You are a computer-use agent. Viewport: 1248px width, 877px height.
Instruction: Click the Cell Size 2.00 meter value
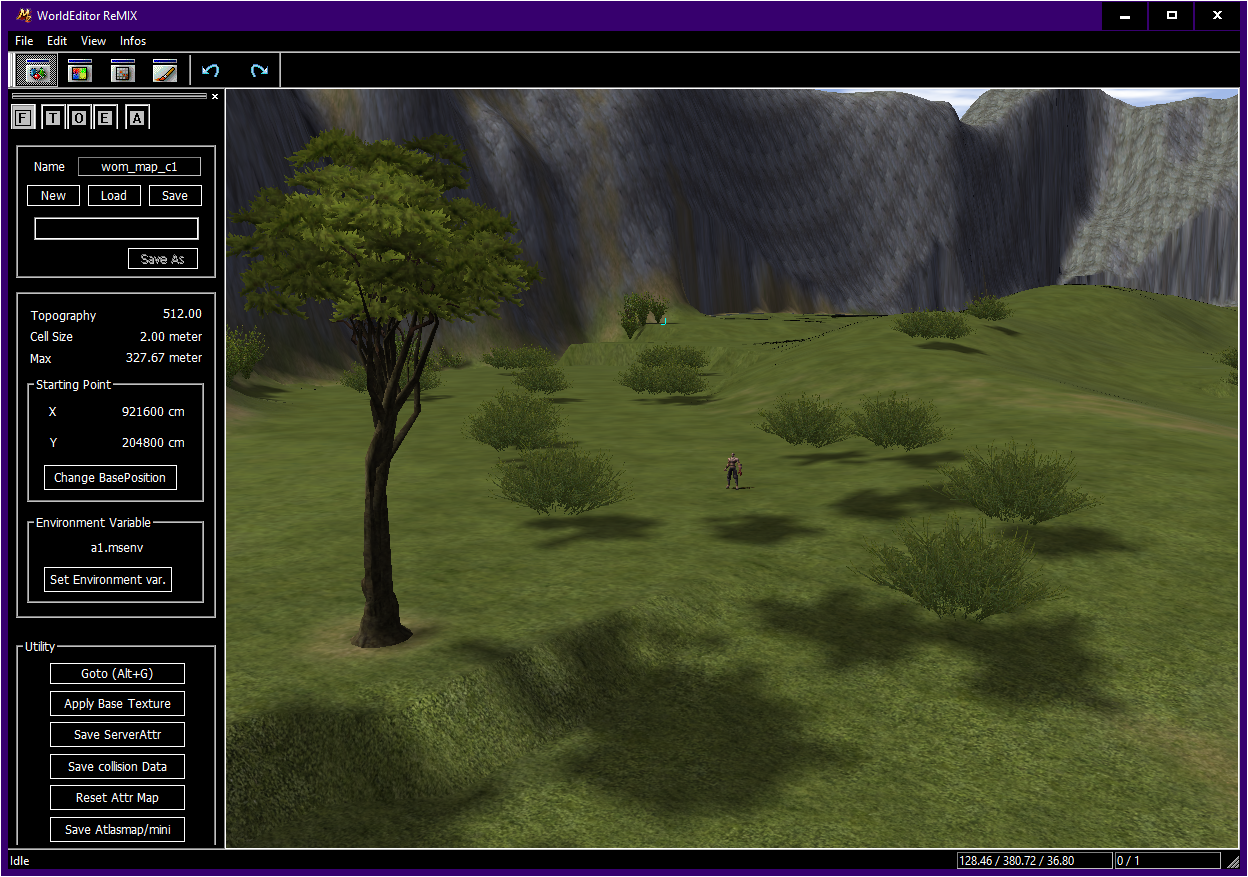(x=171, y=337)
